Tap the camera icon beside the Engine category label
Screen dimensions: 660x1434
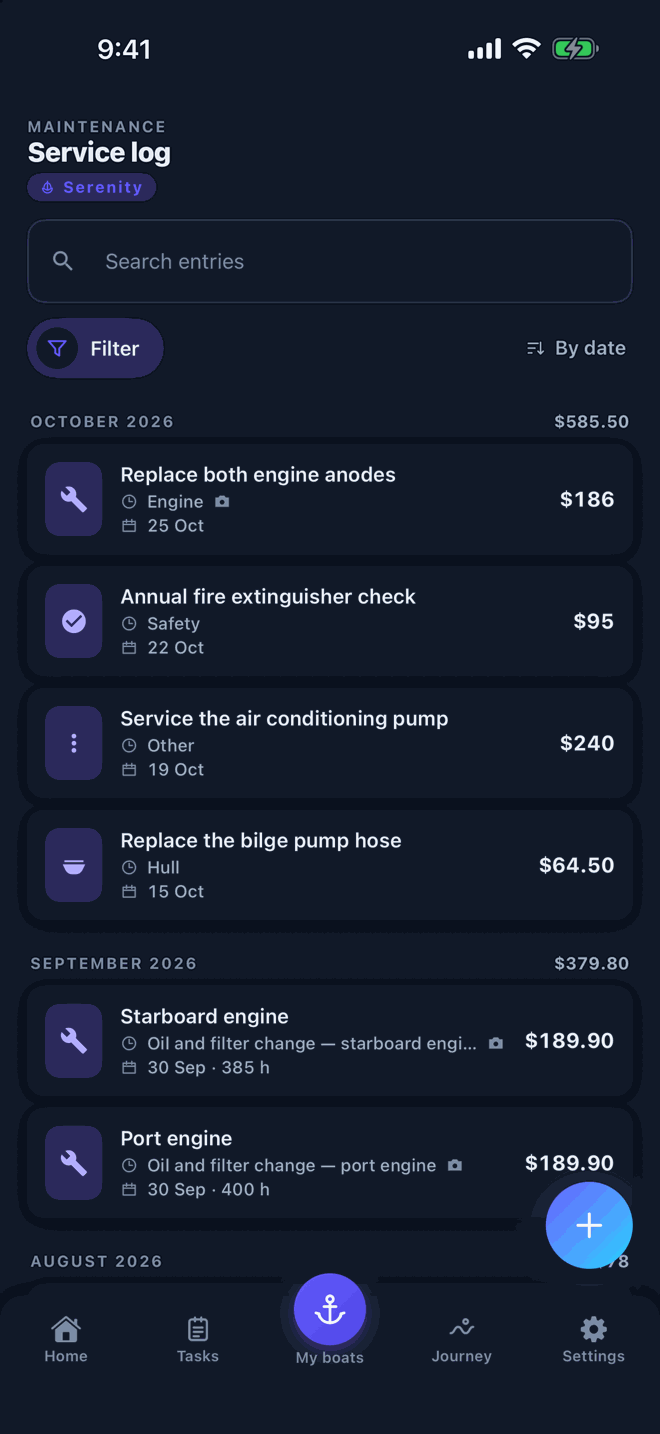click(x=222, y=501)
